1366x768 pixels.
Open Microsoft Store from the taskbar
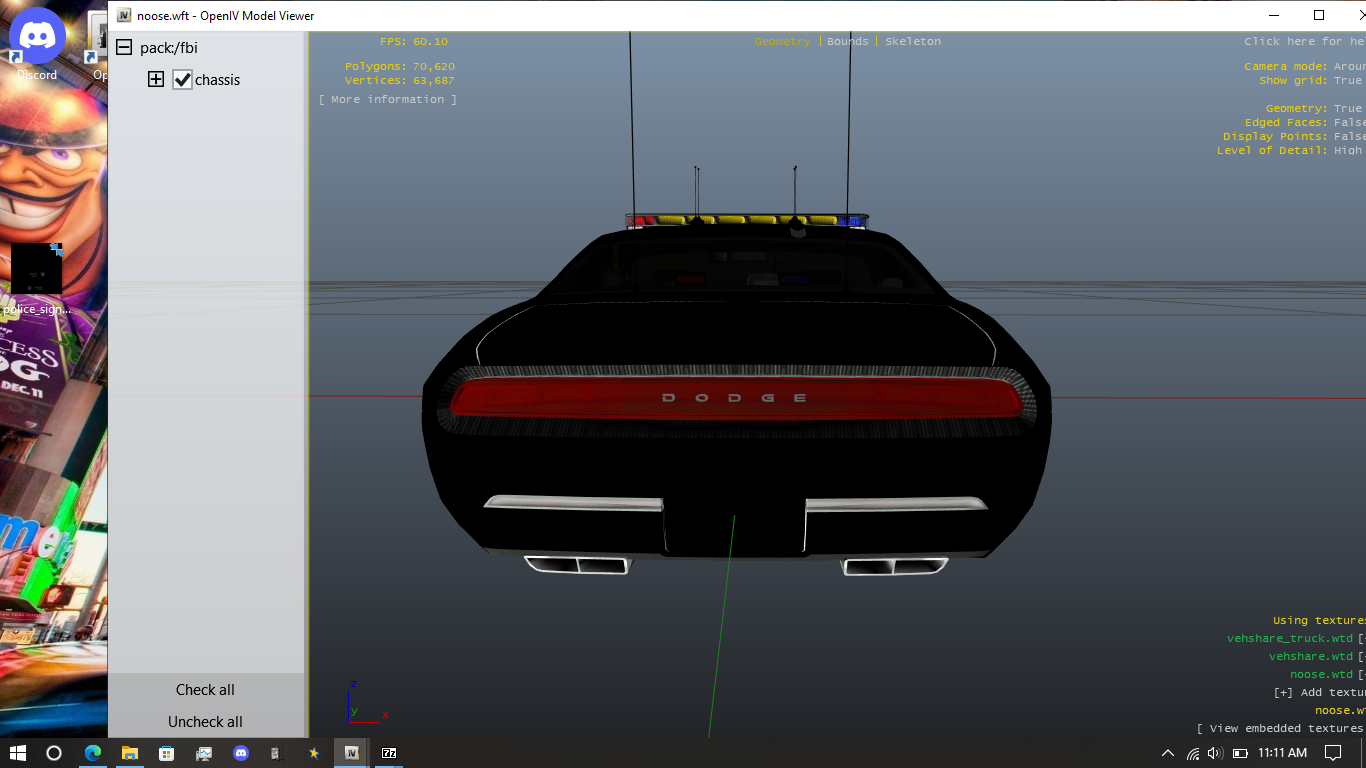point(166,752)
